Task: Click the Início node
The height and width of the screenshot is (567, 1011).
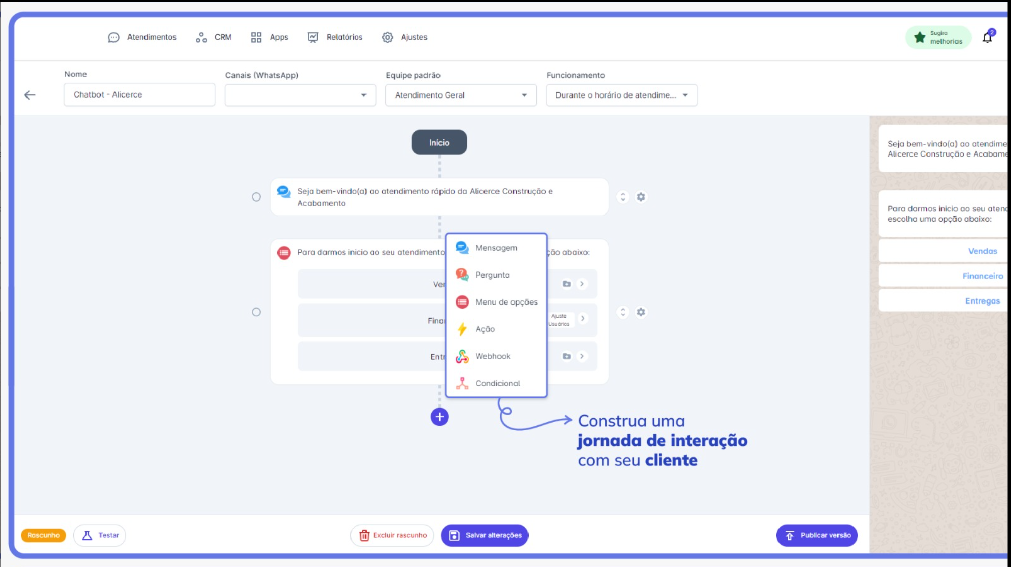Action: [439, 143]
